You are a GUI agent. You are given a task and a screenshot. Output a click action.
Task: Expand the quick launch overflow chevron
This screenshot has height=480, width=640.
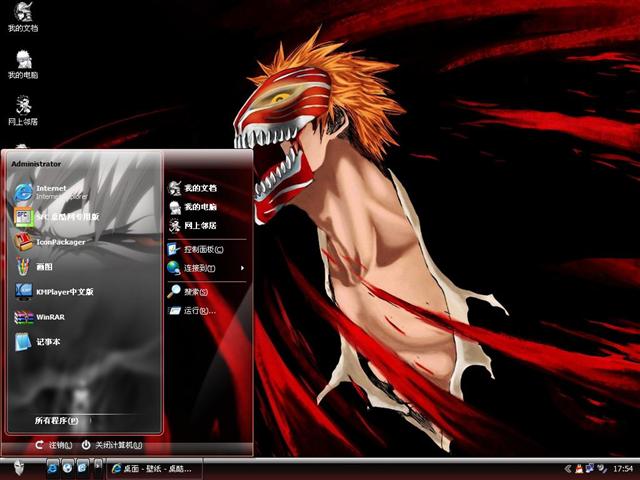(98, 467)
